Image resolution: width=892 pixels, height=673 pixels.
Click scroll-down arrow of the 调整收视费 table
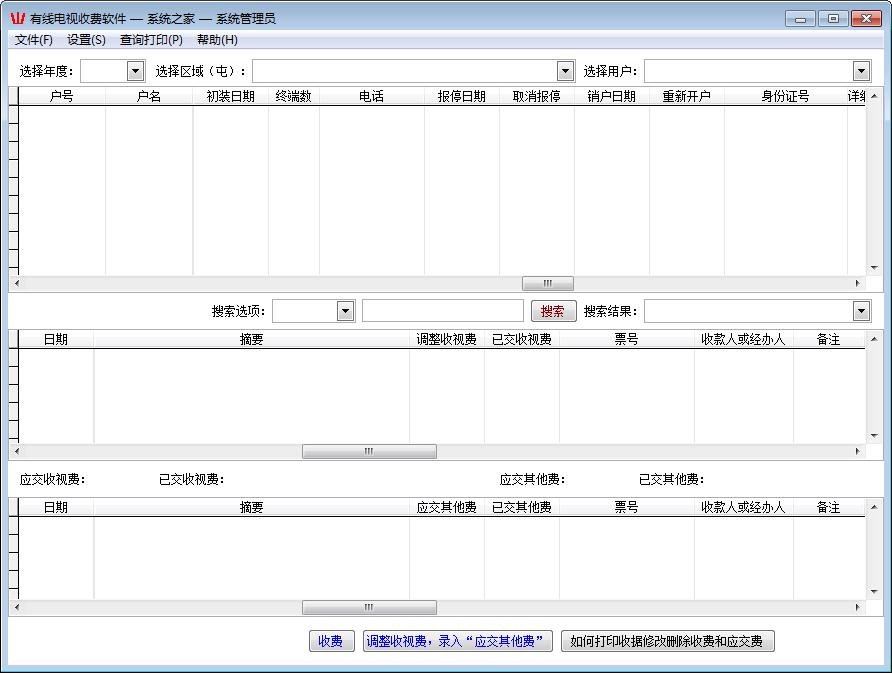pos(874,436)
